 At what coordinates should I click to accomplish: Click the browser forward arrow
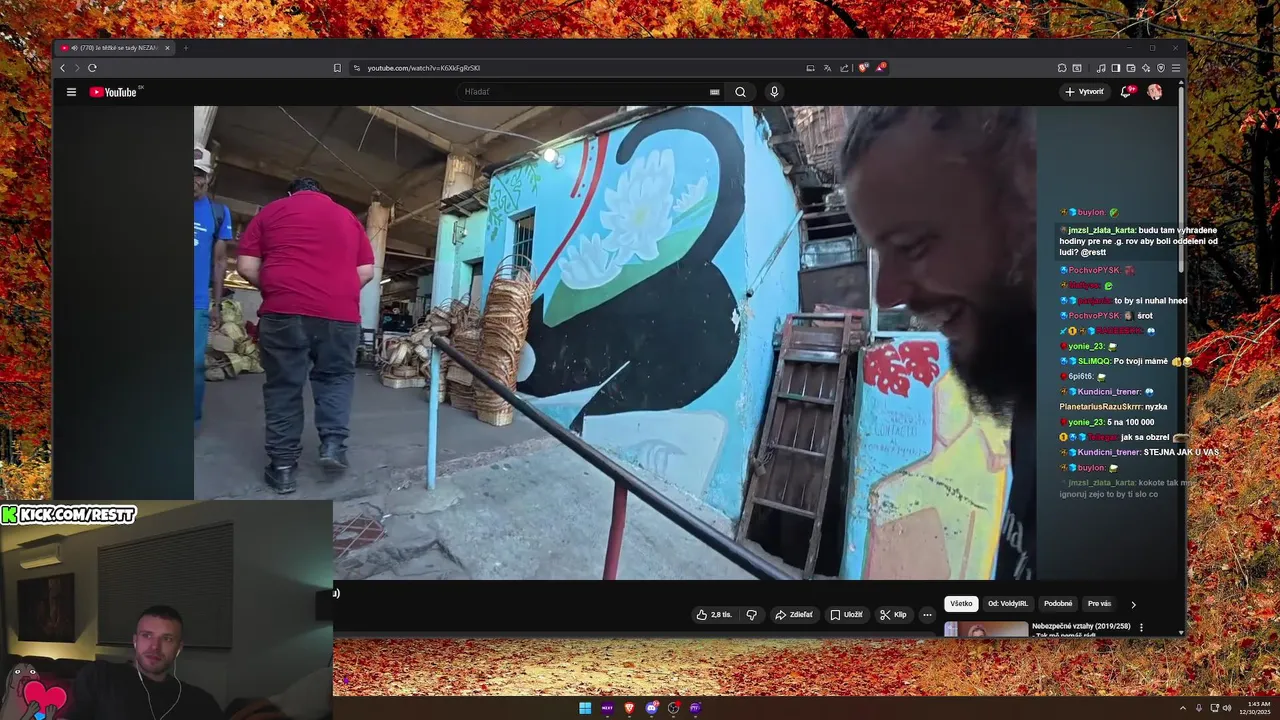click(77, 68)
